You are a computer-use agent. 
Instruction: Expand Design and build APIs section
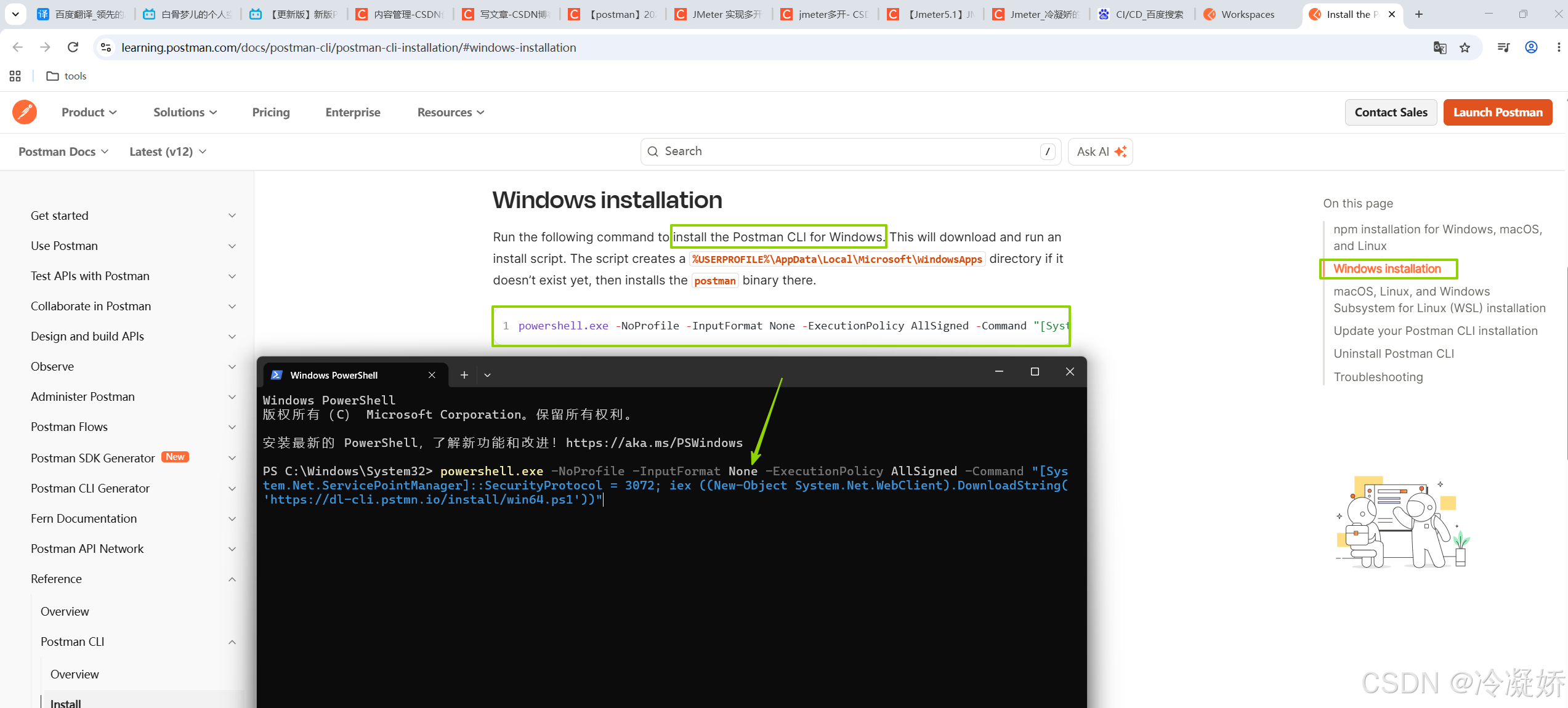point(134,336)
